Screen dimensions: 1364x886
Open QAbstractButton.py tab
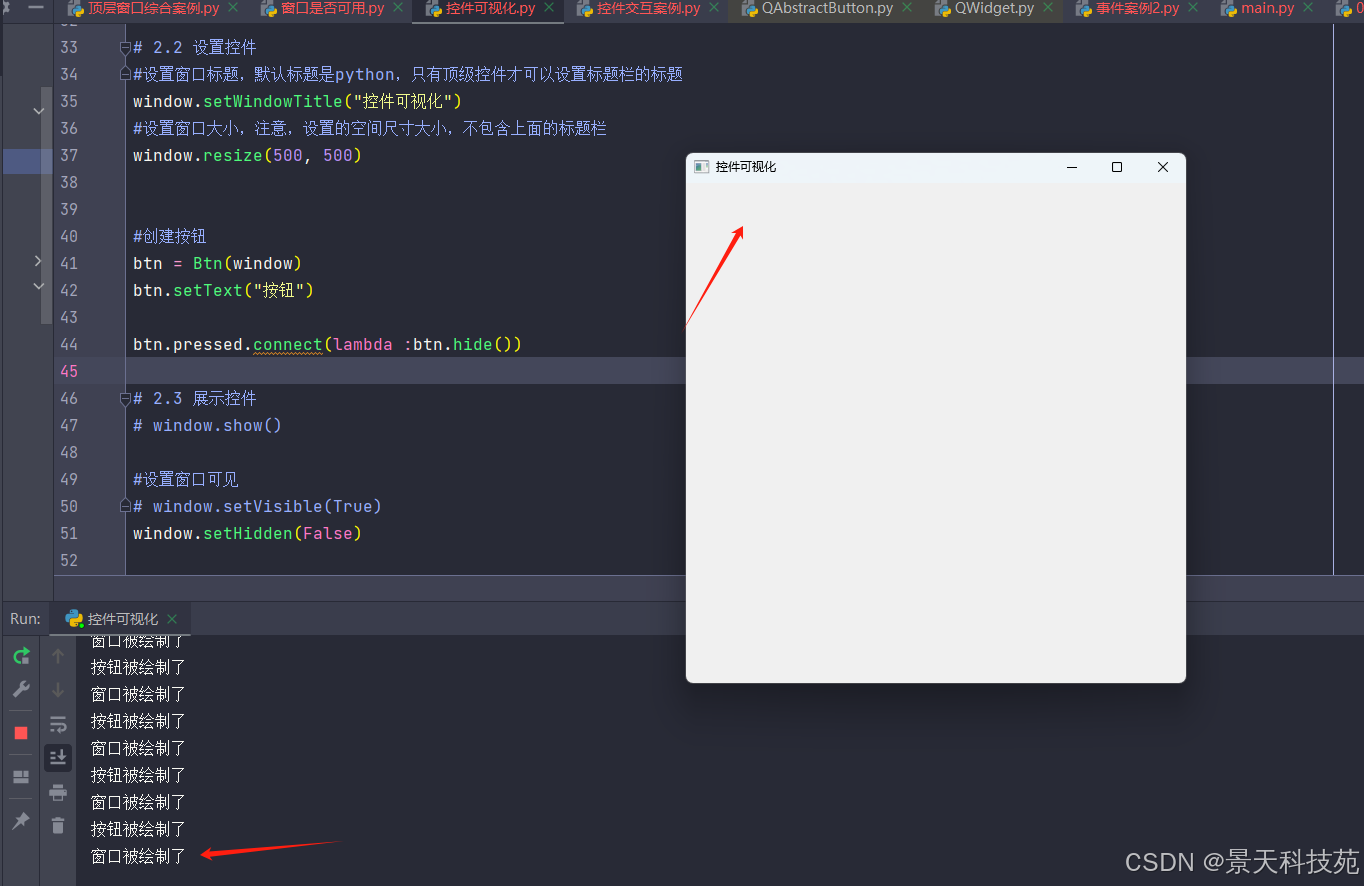point(827,8)
